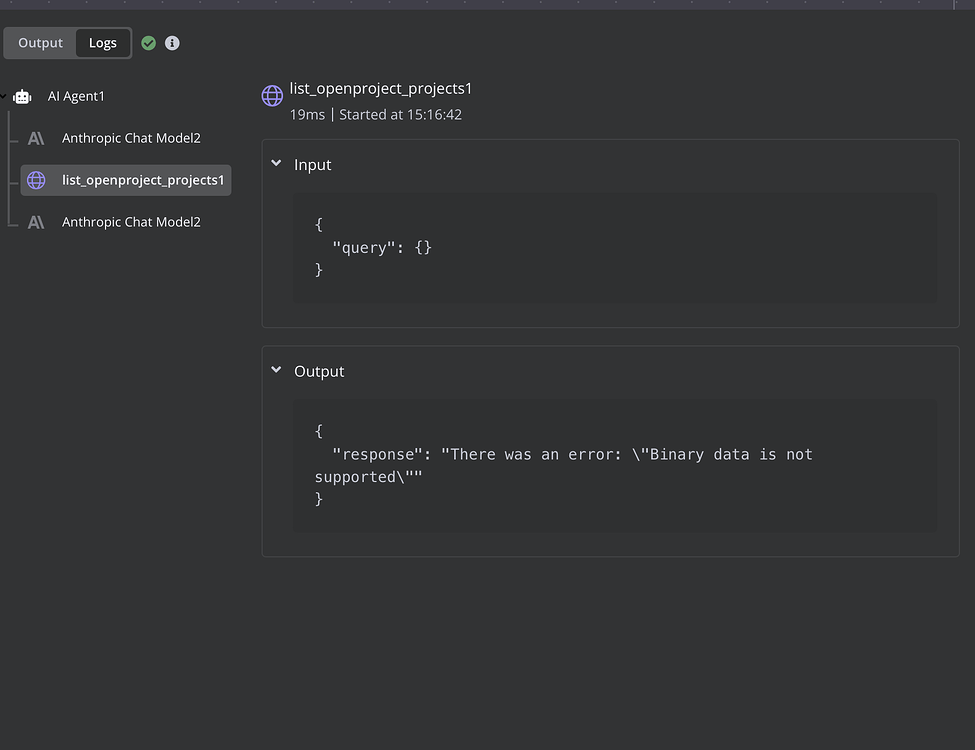Viewport: 975px width, 750px height.
Task: Click the list_openproject_projects1 title text
Action: tap(380, 88)
